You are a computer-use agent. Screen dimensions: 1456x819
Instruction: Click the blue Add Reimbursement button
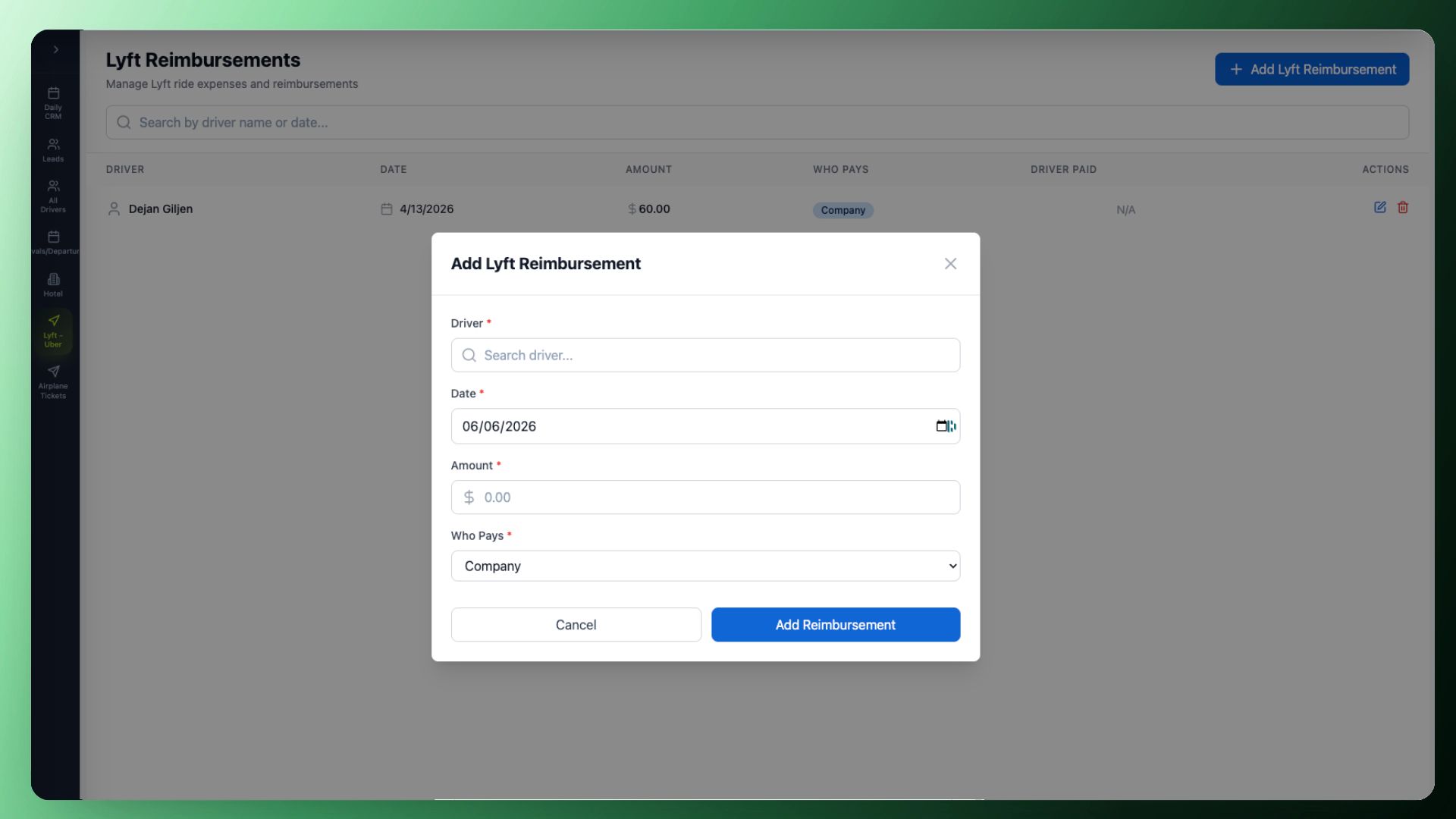pyautogui.click(x=836, y=625)
